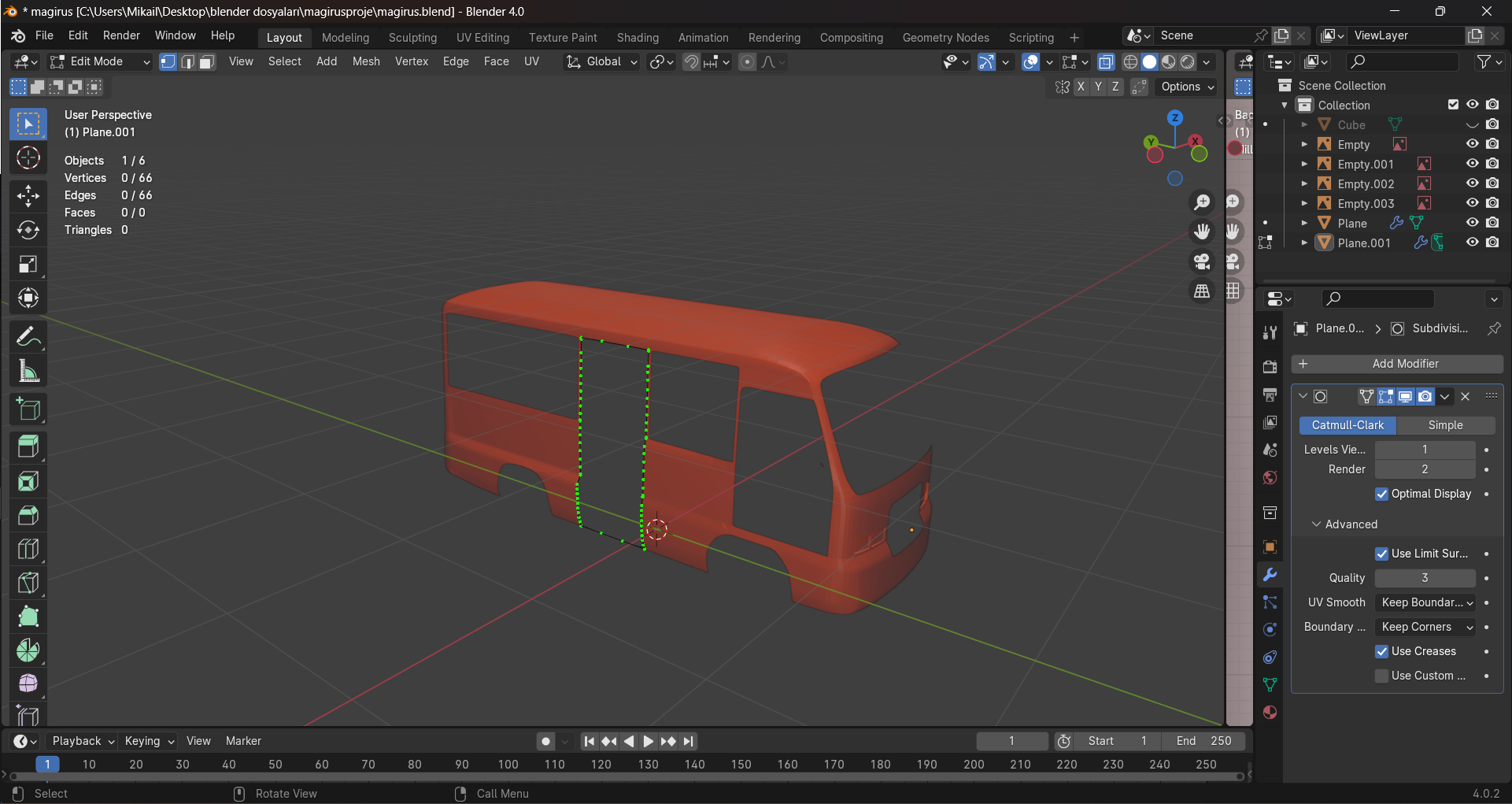The width and height of the screenshot is (1512, 804).
Task: Activate the Rotate tool
Action: pos(28,230)
